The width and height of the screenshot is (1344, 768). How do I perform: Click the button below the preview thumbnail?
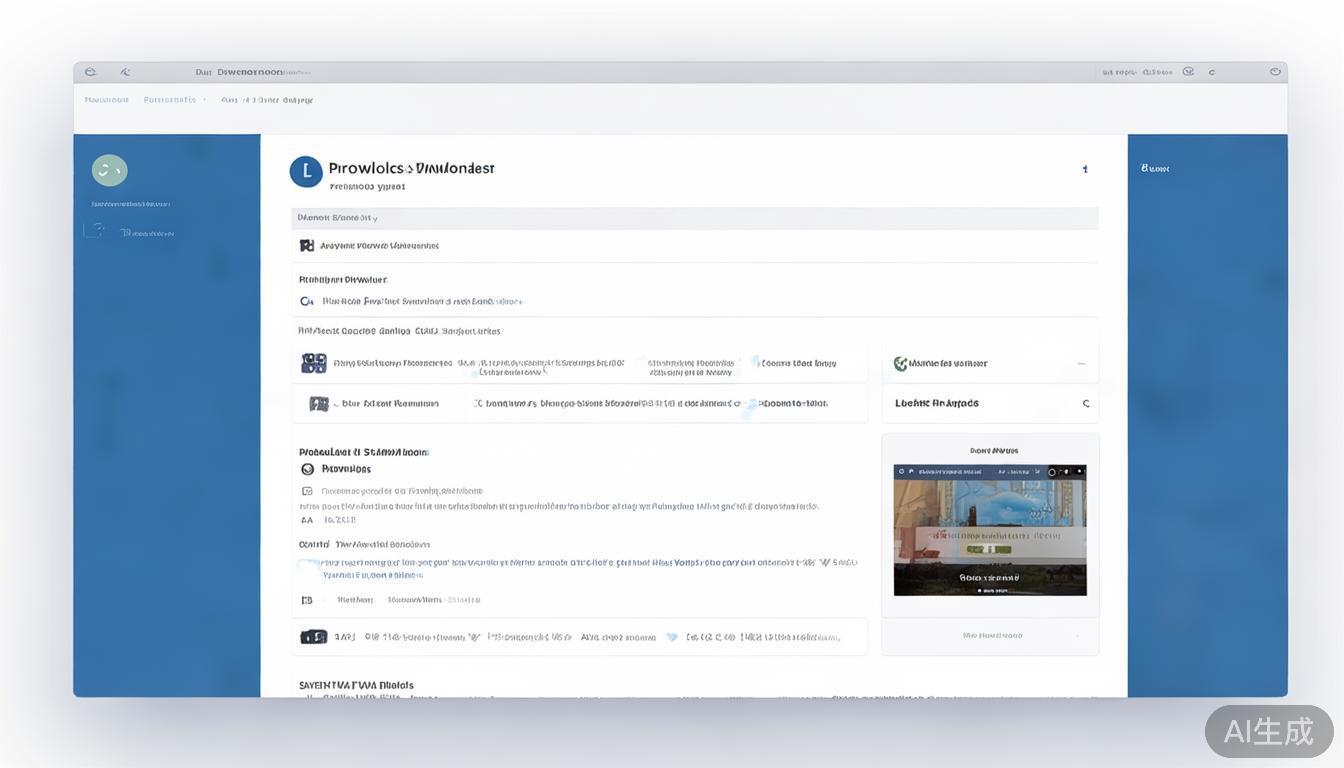pyautogui.click(x=992, y=636)
